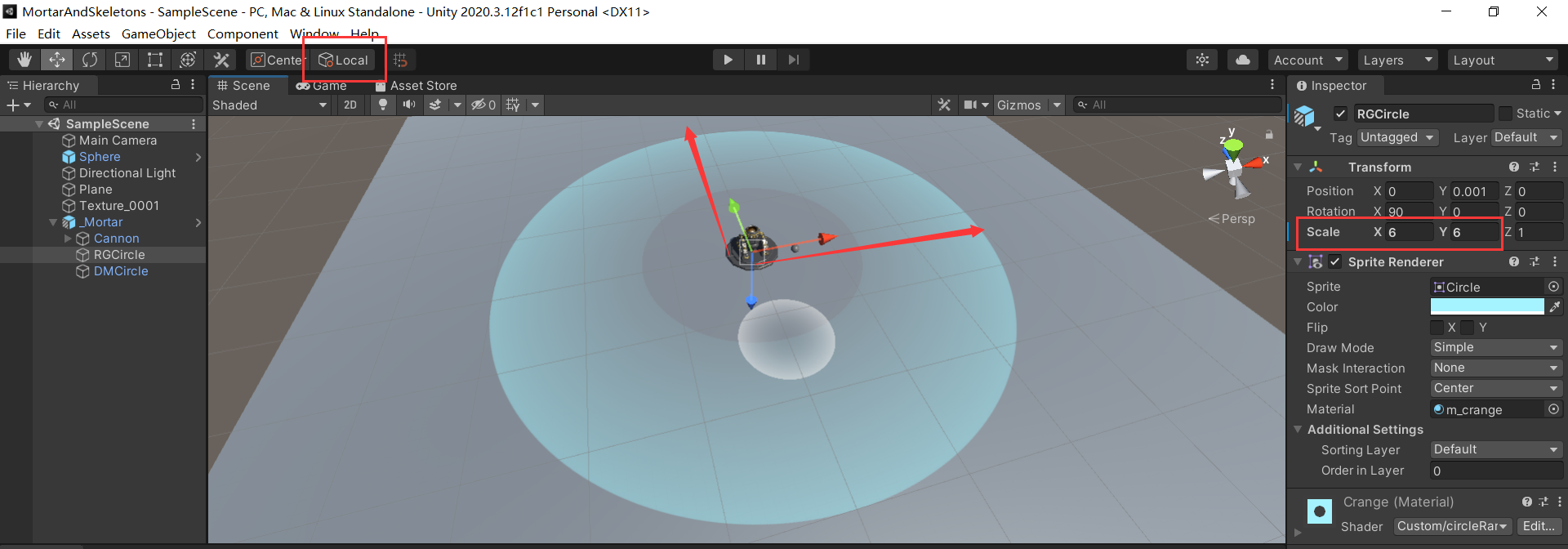Open Collaborate sun icon
Viewport: 1568px width, 549px height.
(1202, 60)
